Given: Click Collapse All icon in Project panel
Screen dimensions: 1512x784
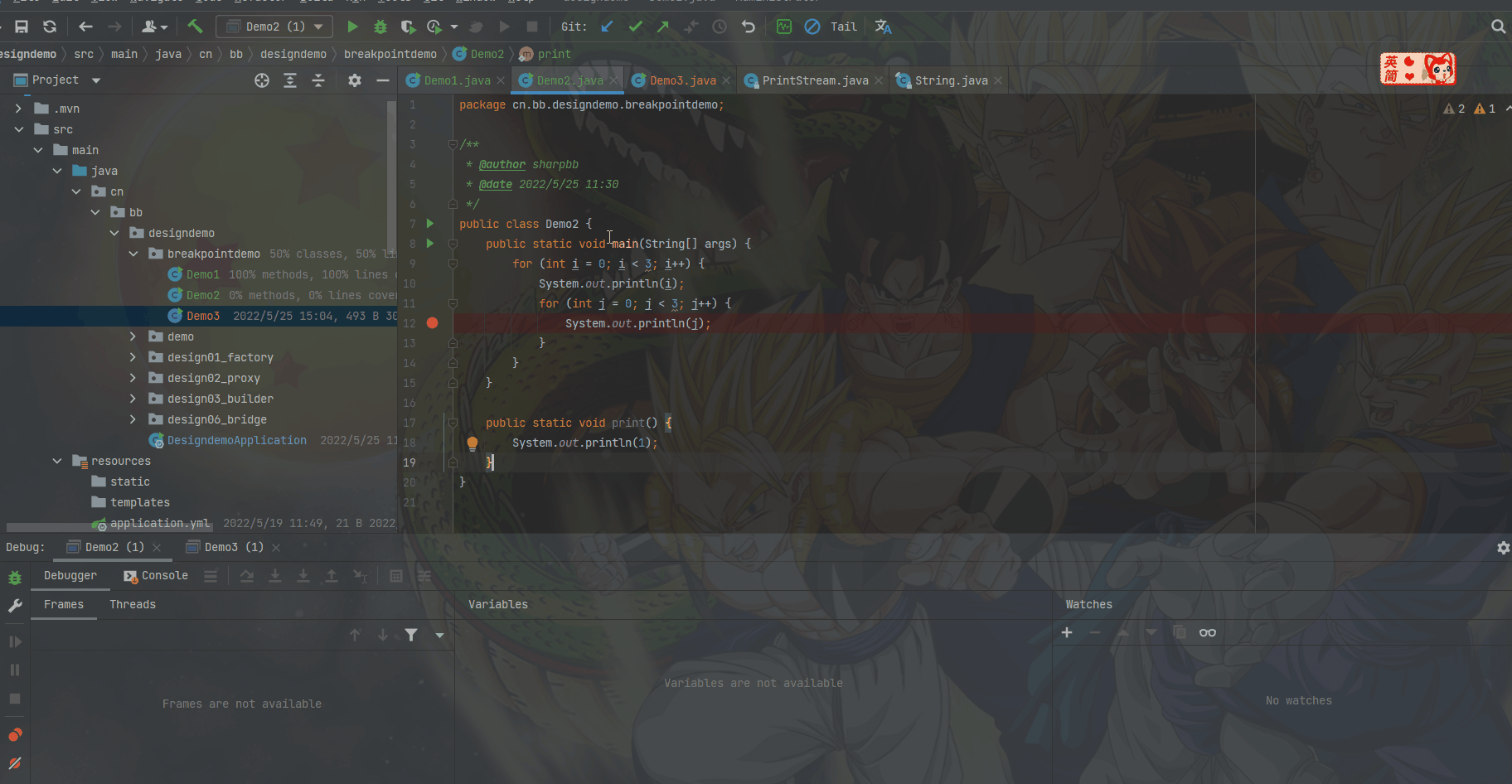Looking at the screenshot, I should (x=318, y=80).
